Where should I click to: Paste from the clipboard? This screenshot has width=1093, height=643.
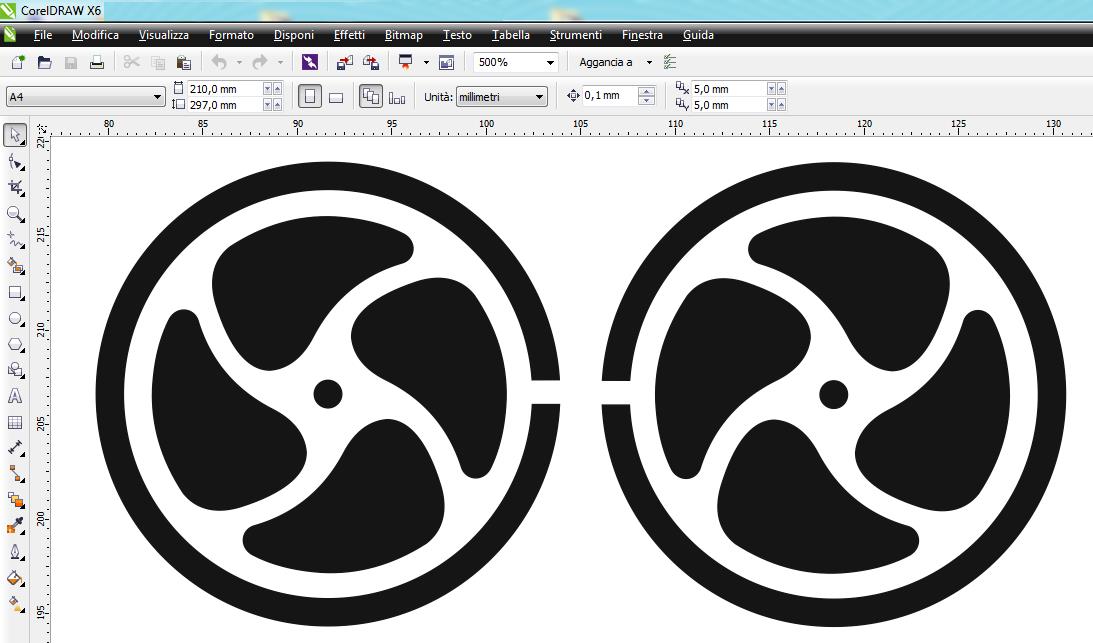point(184,63)
